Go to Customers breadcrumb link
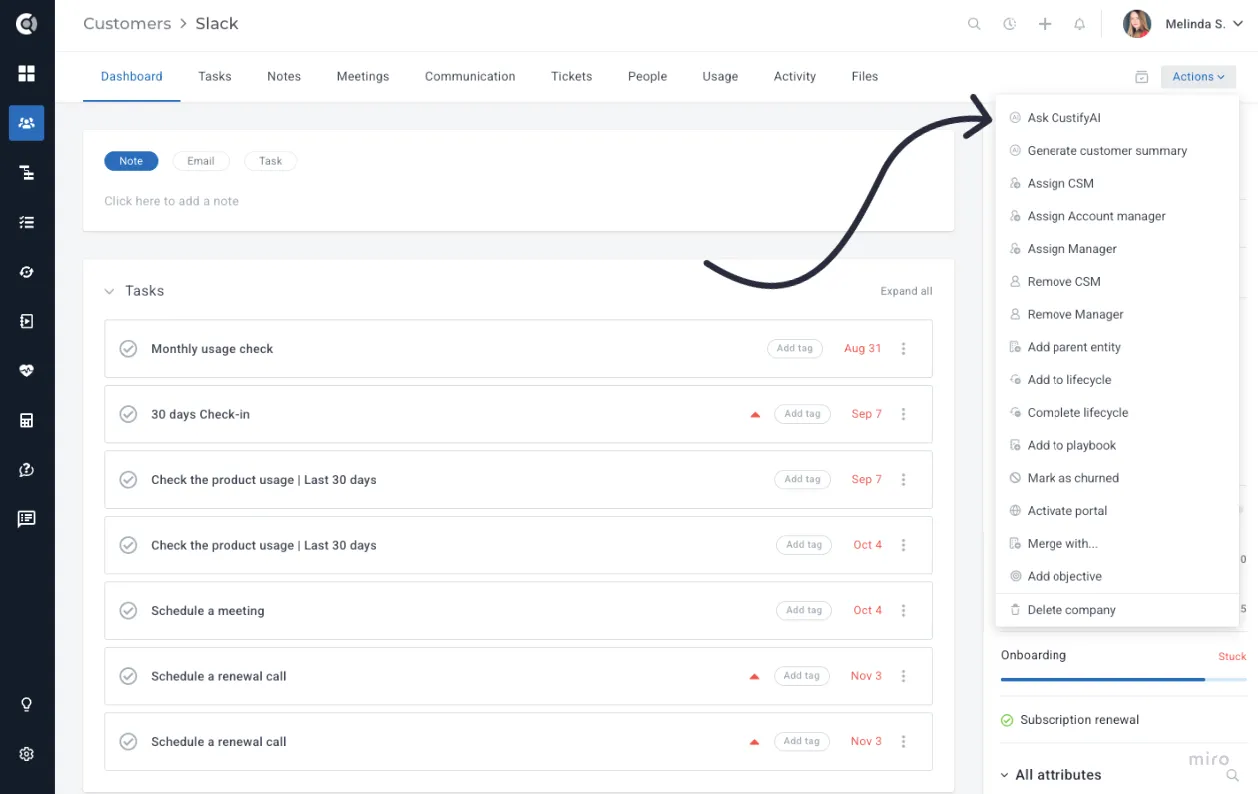 127,24
